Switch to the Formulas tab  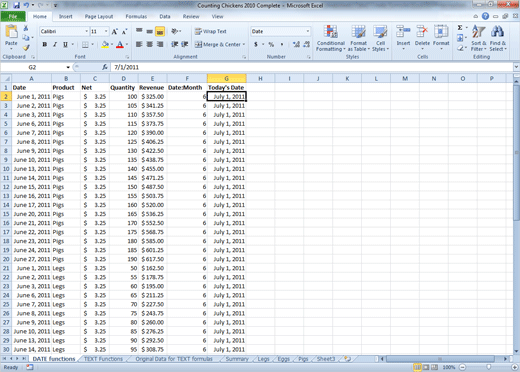coord(136,16)
